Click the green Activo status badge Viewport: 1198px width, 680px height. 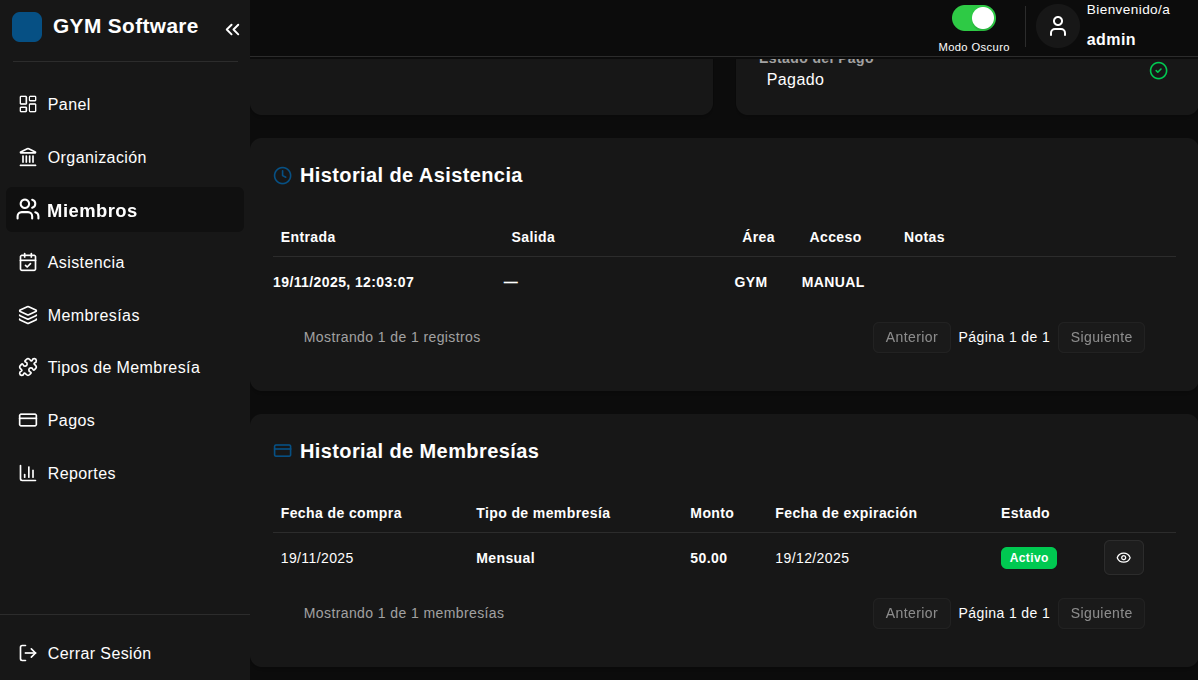click(1028, 557)
